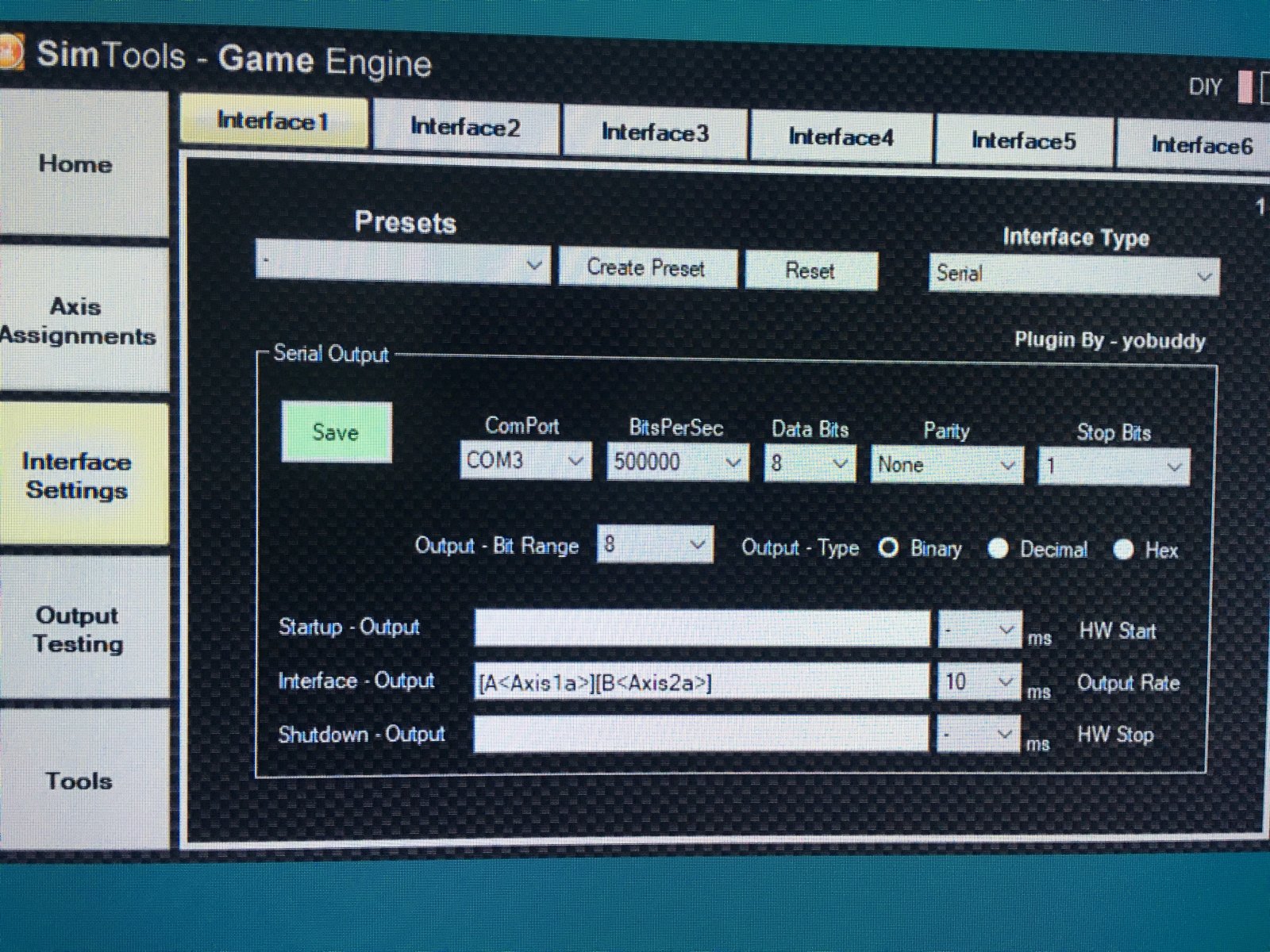
Task: Expand the Presets dropdown
Action: (x=402, y=263)
